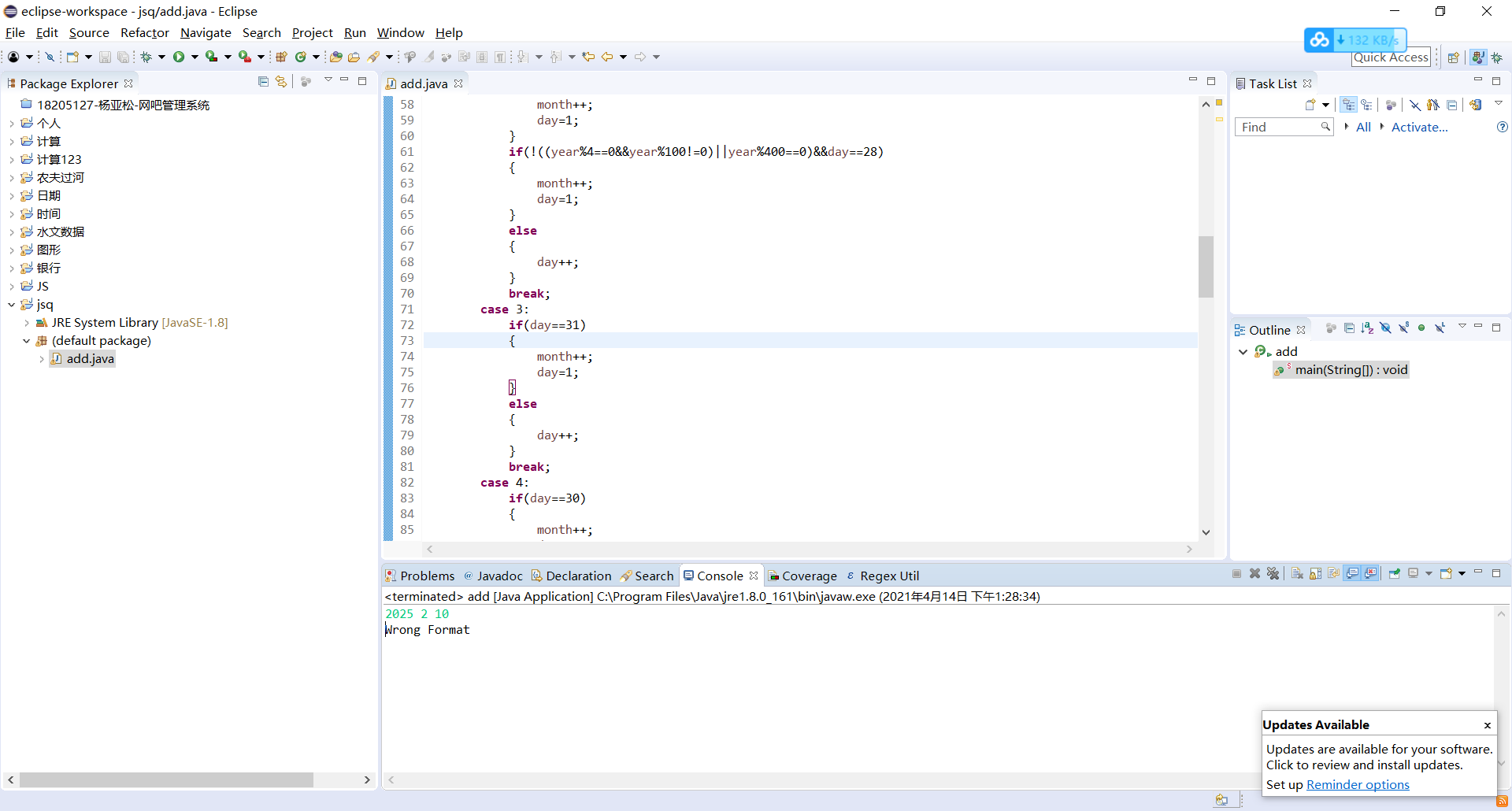Click the Activate... link in Task List
The image size is (1512, 811).
point(1419,127)
